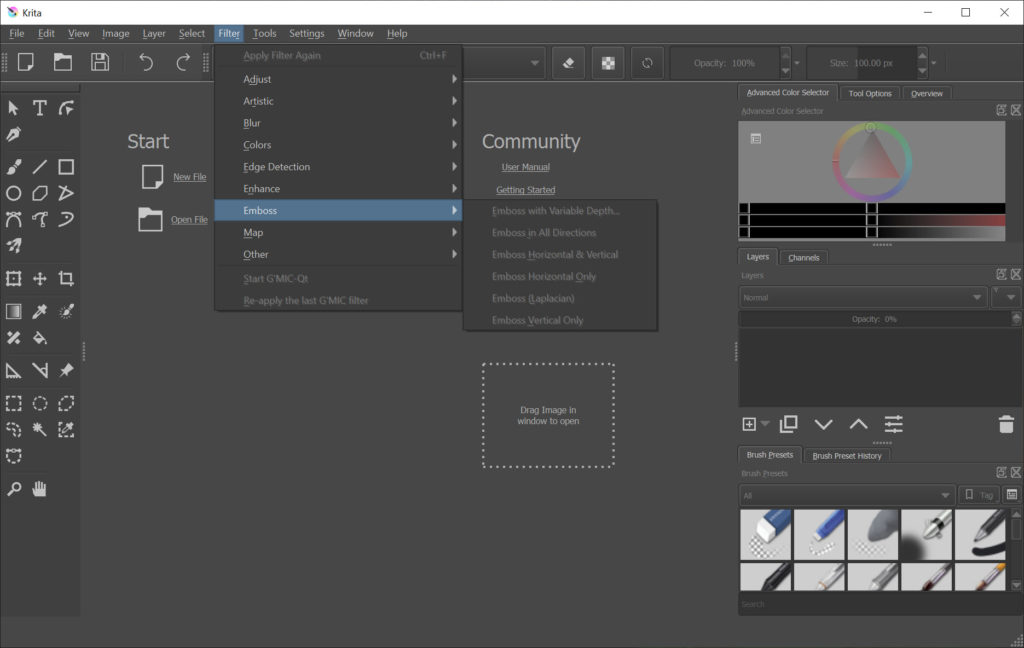Select the Measure distance tool
Image resolution: width=1024 pixels, height=648 pixels.
pos(40,370)
